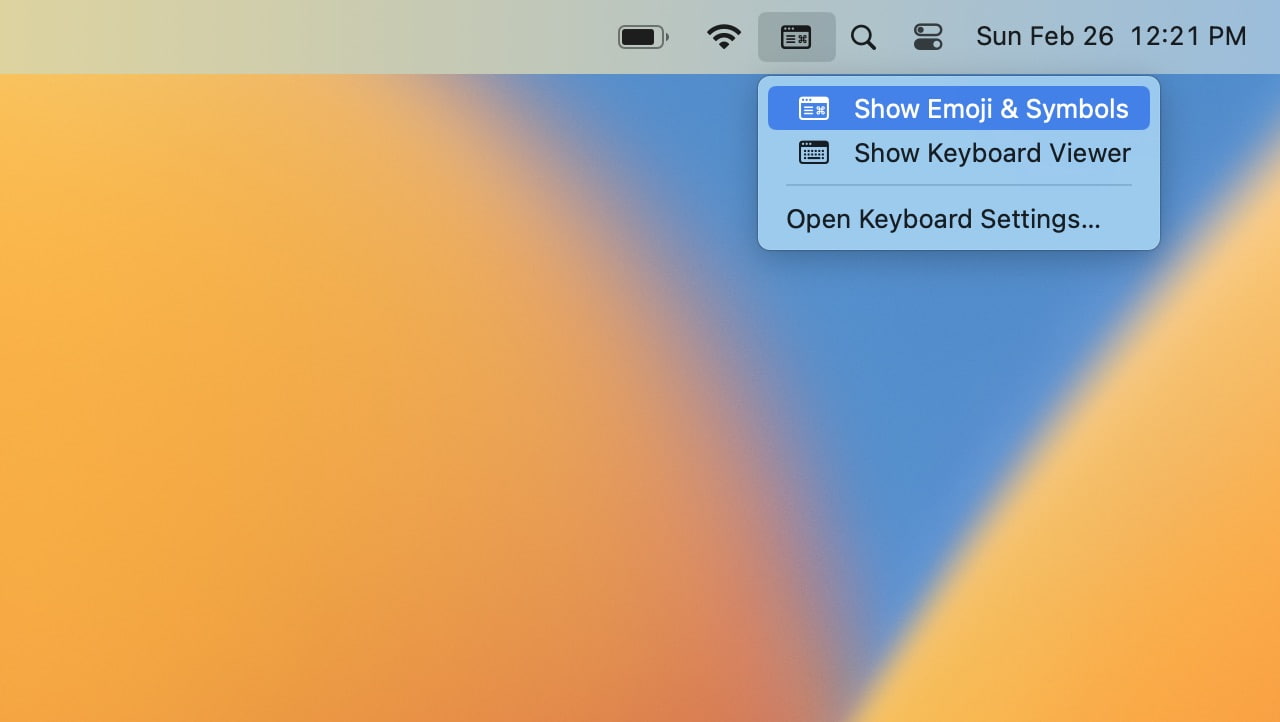1280x722 pixels.
Task: Toggle Control Center panel visibility
Action: (928, 36)
